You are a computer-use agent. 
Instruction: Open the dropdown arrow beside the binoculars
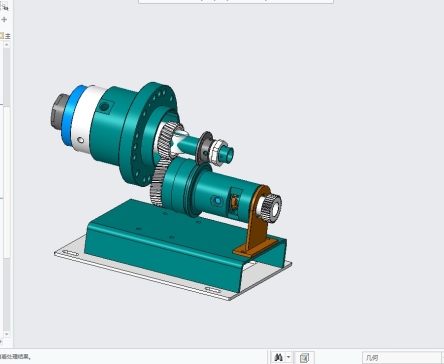click(x=288, y=357)
